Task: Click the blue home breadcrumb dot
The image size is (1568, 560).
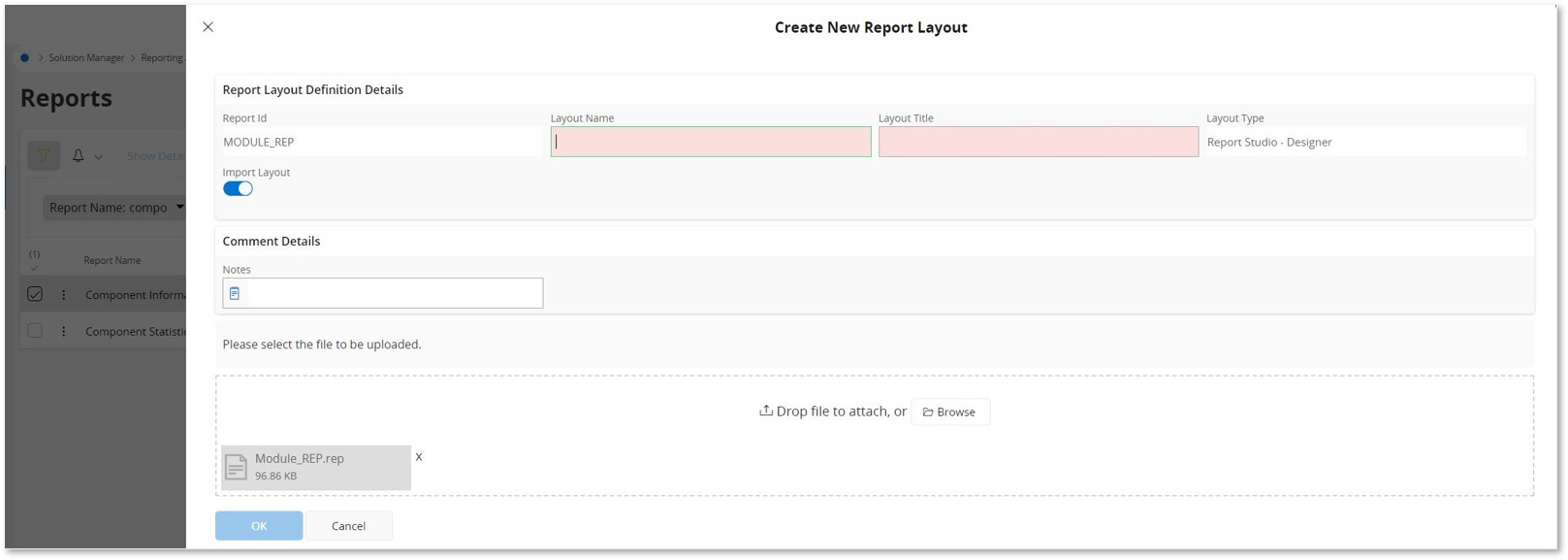Action: pyautogui.click(x=25, y=58)
